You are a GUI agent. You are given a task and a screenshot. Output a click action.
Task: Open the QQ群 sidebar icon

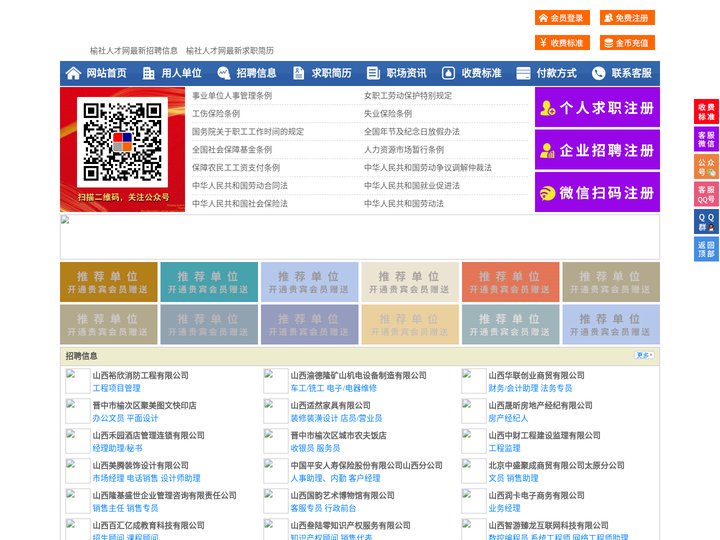click(x=706, y=222)
